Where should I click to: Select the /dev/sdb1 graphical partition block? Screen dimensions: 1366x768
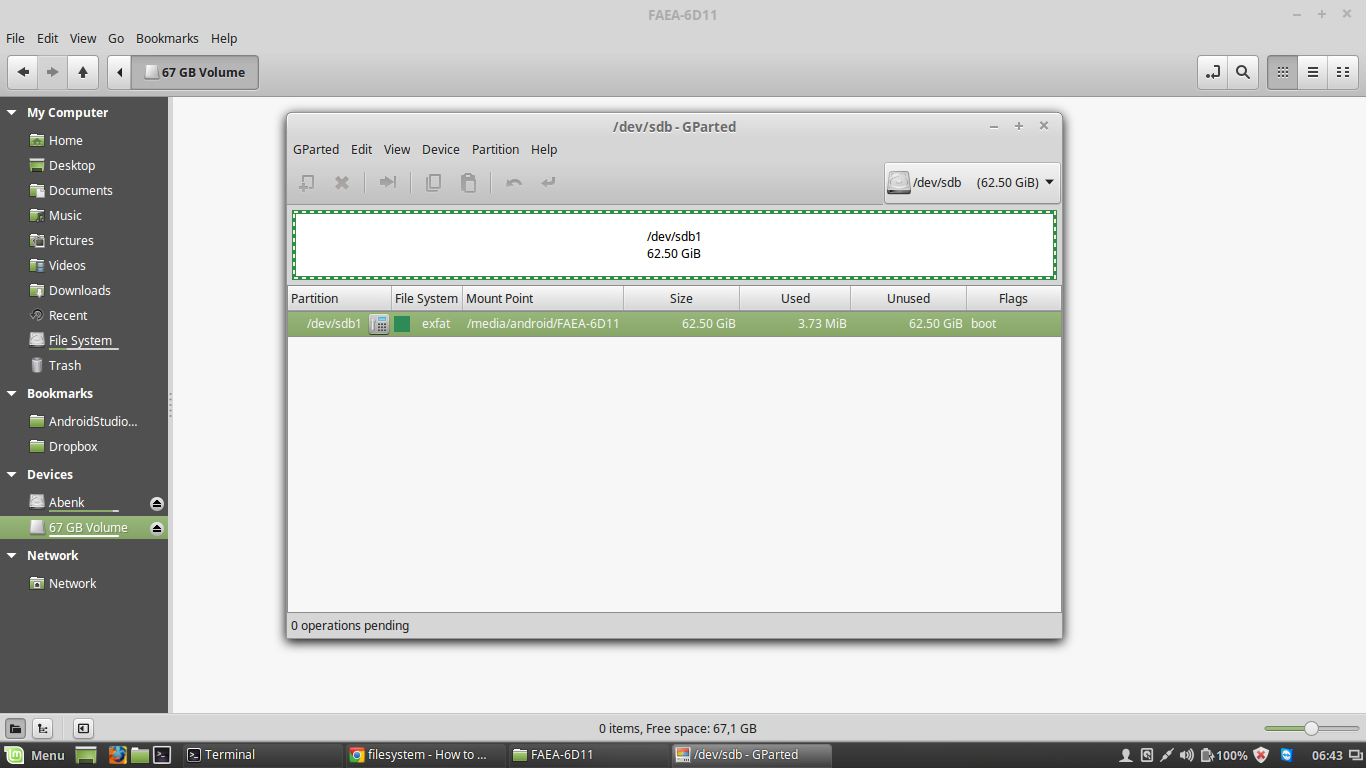(674, 245)
